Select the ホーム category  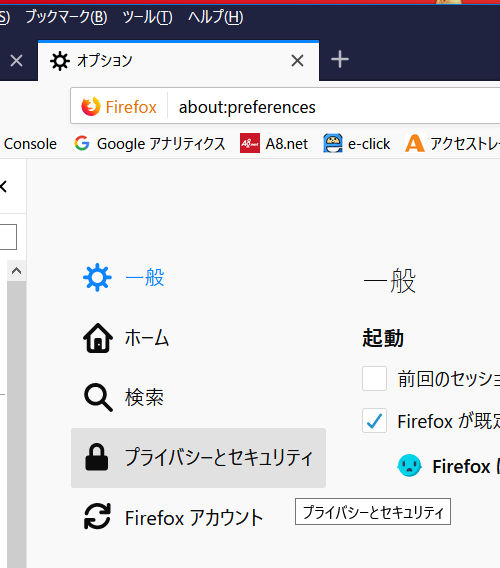click(198, 338)
